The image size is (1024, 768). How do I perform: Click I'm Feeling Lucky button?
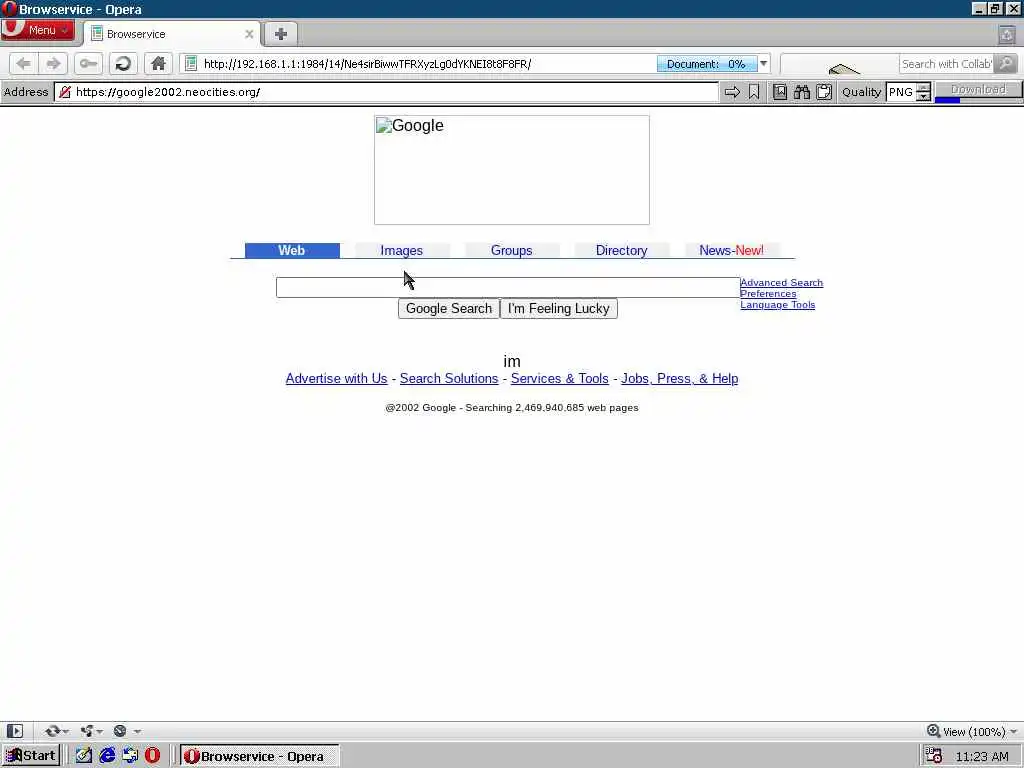coord(559,308)
